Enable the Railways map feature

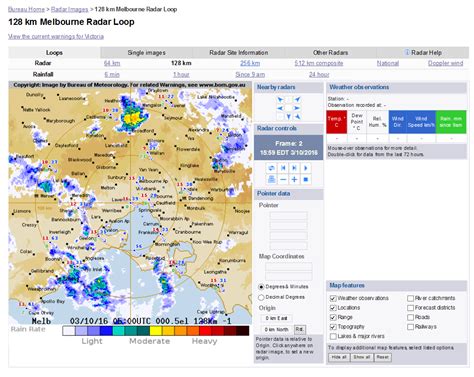pyautogui.click(x=410, y=327)
